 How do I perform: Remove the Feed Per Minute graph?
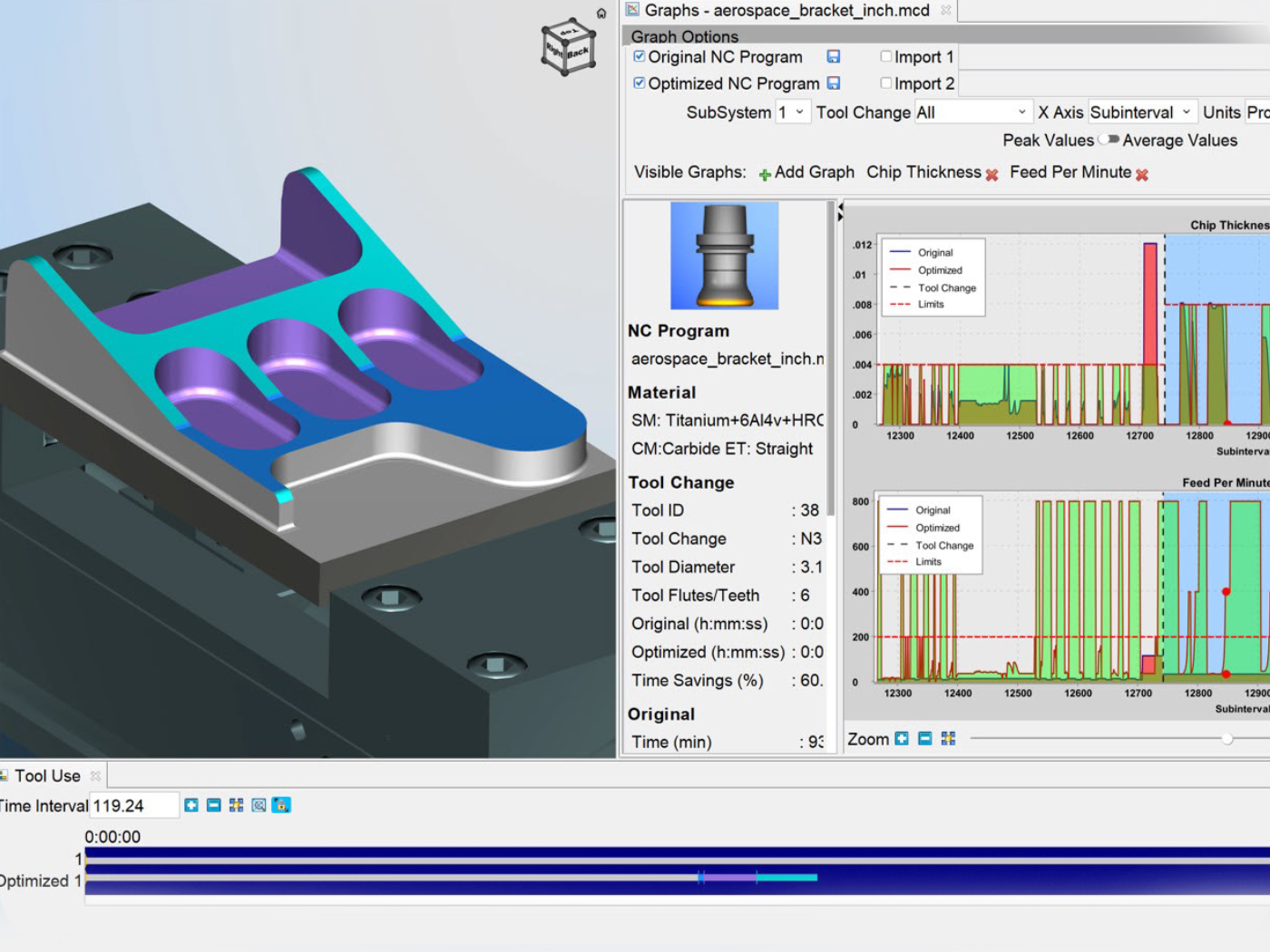point(1142,174)
